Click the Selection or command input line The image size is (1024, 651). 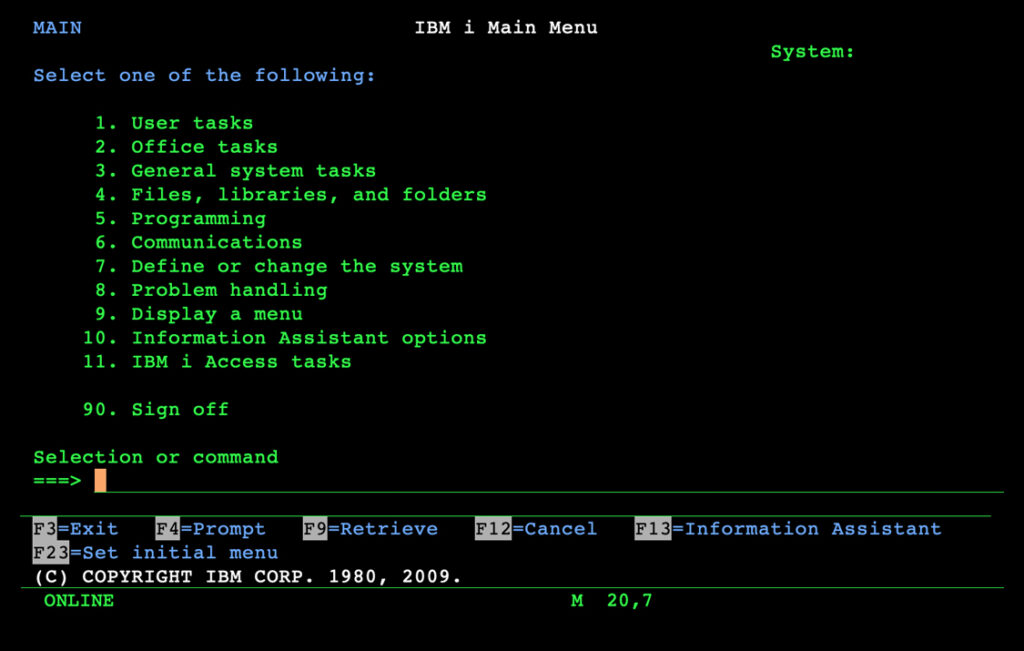(550, 481)
